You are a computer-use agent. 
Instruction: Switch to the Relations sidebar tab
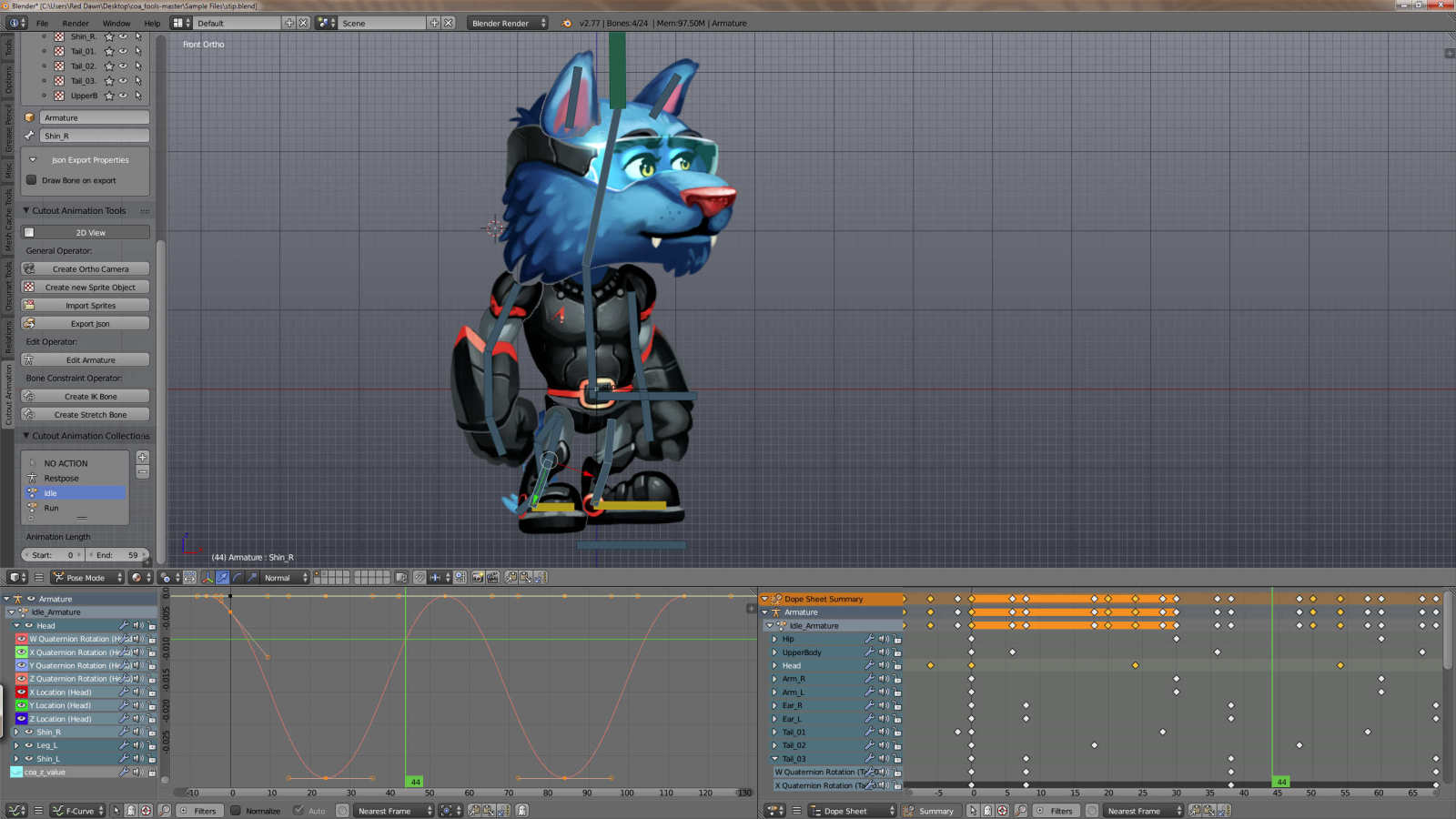click(8, 337)
